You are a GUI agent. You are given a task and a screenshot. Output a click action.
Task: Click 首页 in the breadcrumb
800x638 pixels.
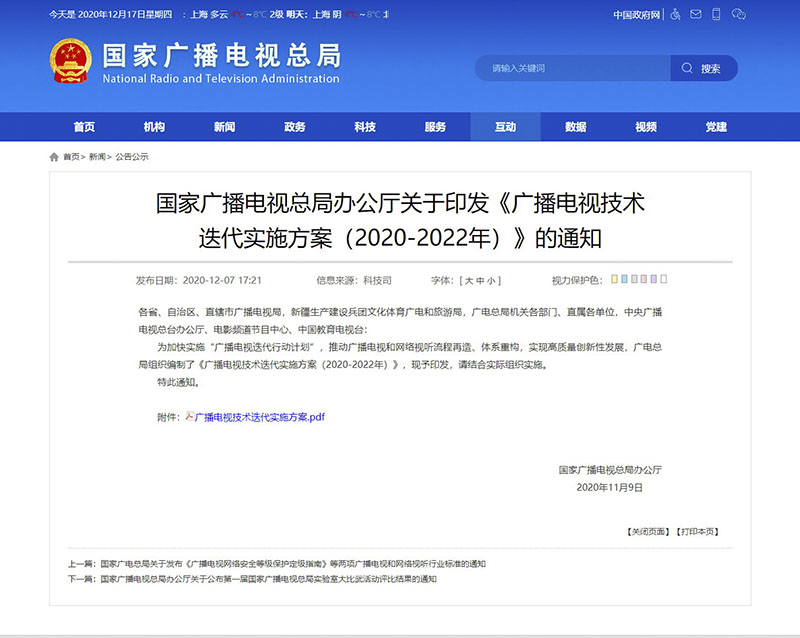(71, 157)
